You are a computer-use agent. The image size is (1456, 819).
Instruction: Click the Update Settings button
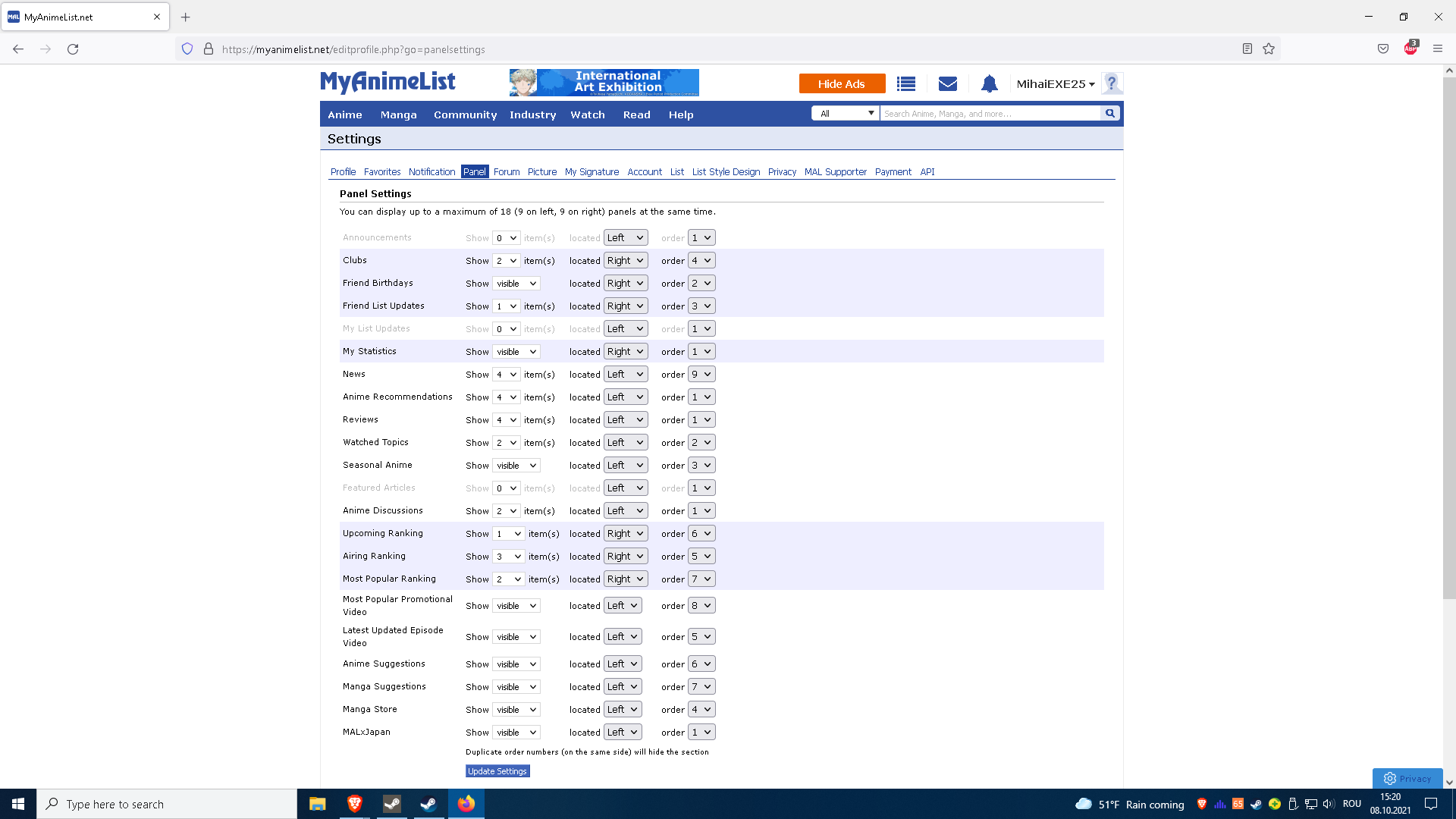point(497,771)
